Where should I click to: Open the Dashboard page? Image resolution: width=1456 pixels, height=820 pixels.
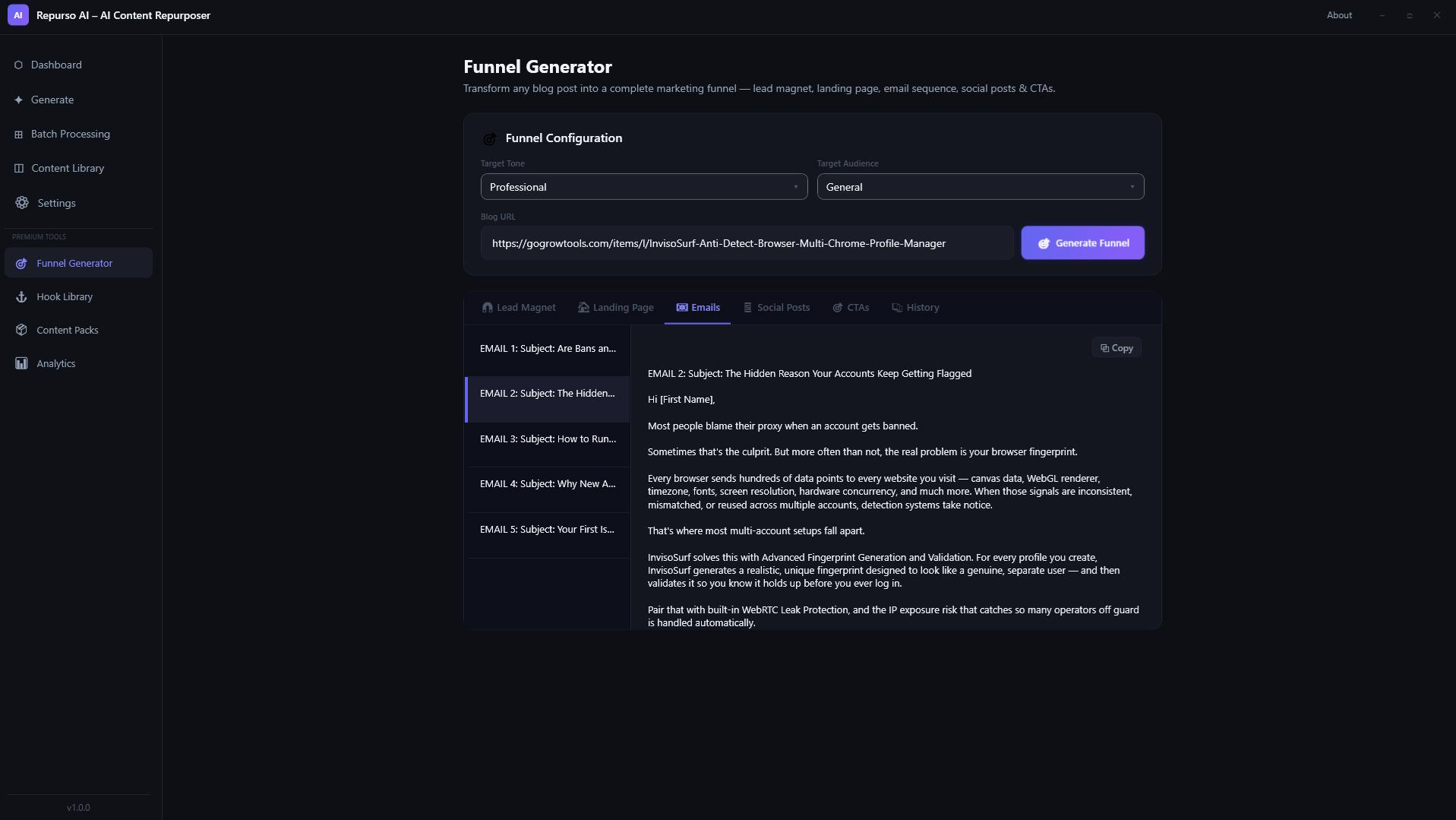(x=78, y=65)
